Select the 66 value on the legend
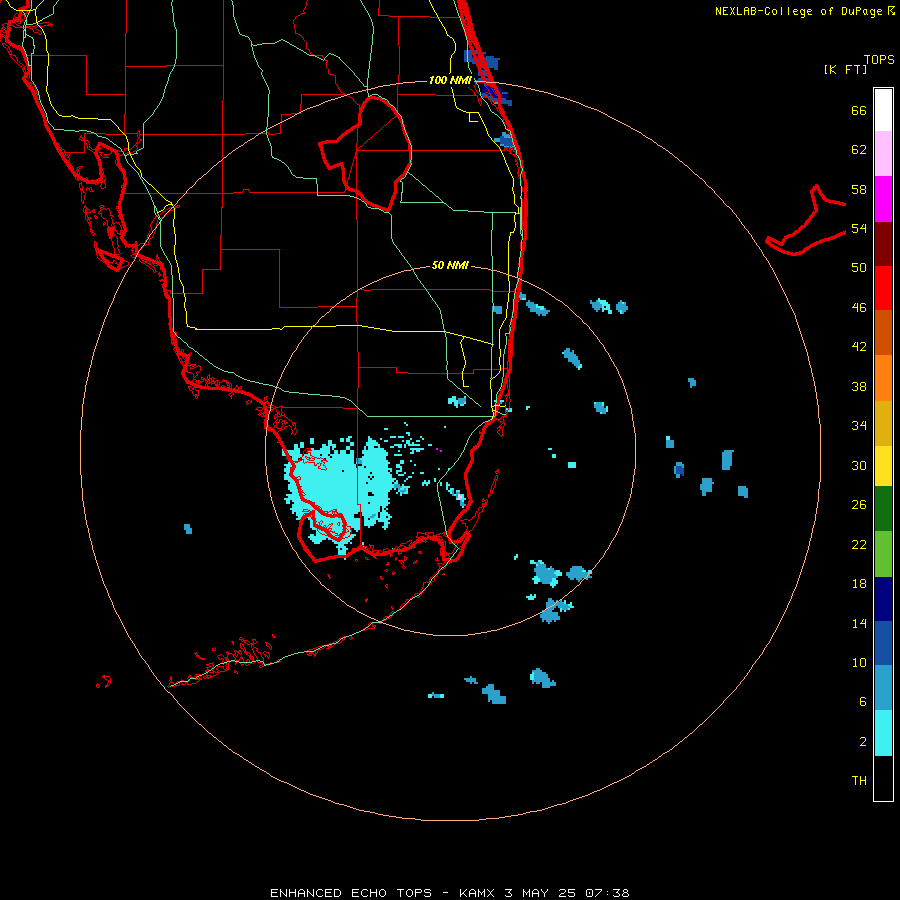900x900 pixels. (x=859, y=110)
